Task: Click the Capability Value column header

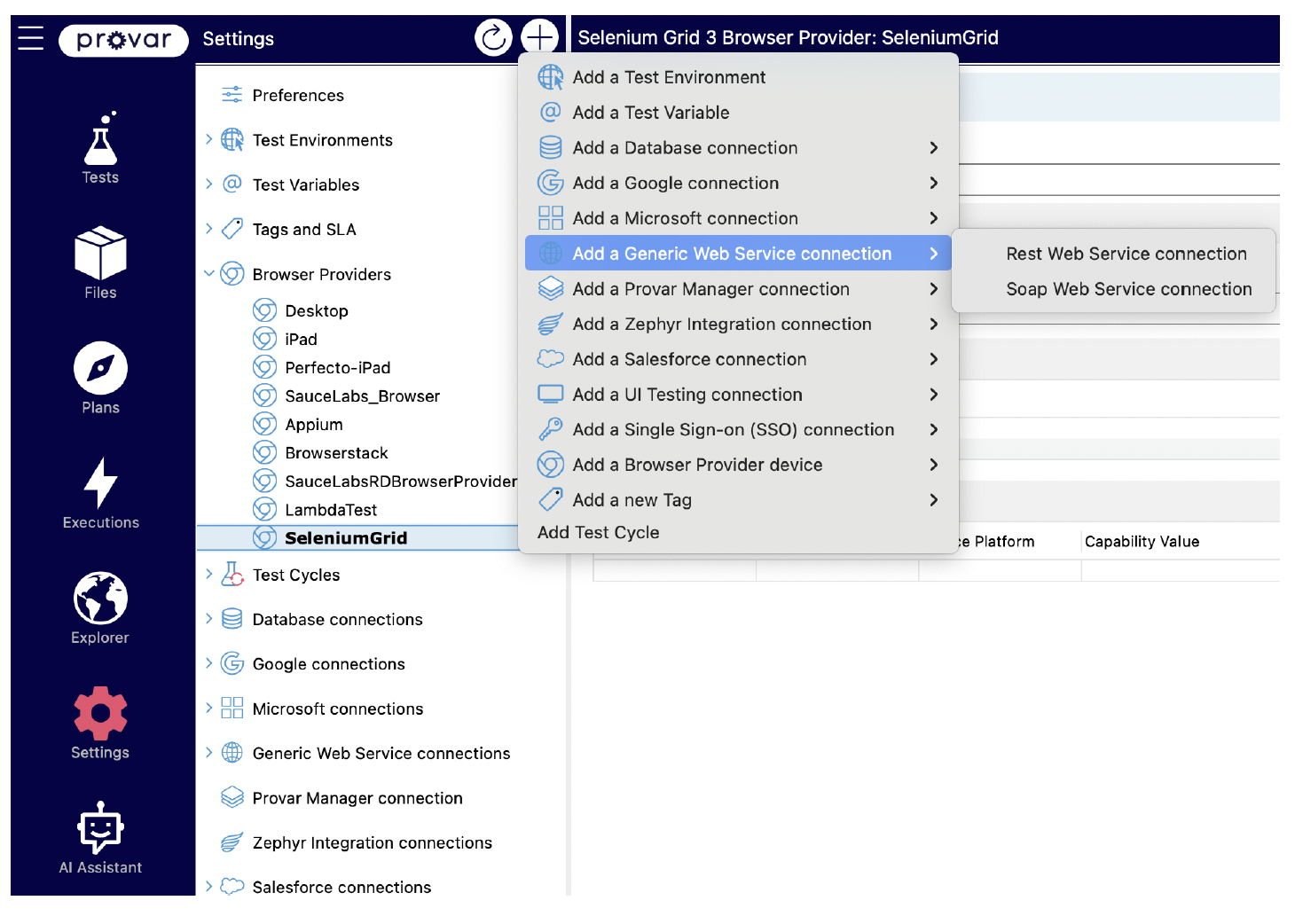Action: pos(1142,542)
